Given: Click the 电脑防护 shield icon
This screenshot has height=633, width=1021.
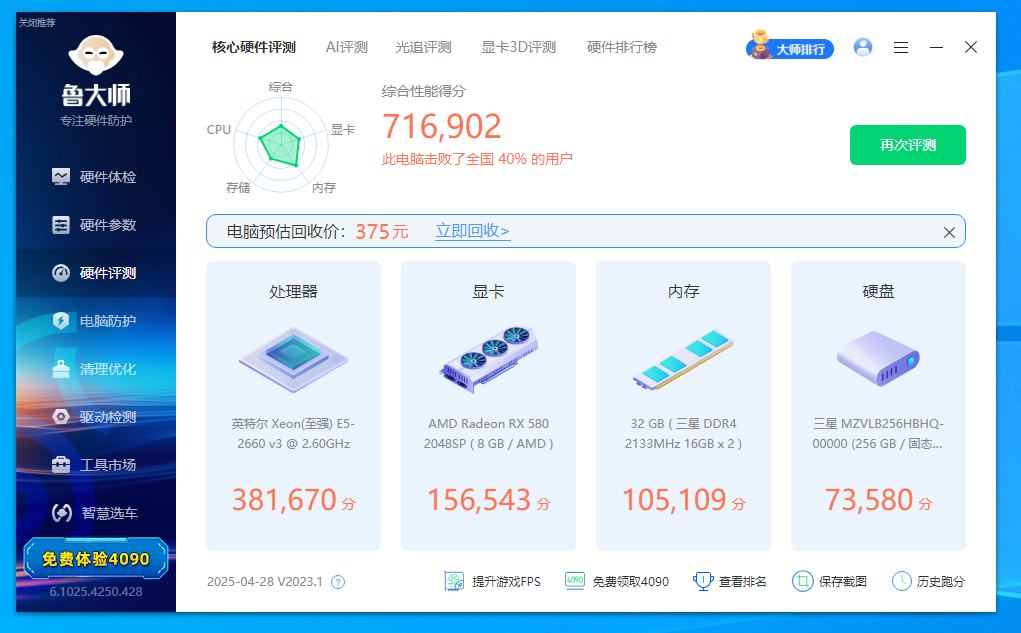Looking at the screenshot, I should tap(61, 321).
